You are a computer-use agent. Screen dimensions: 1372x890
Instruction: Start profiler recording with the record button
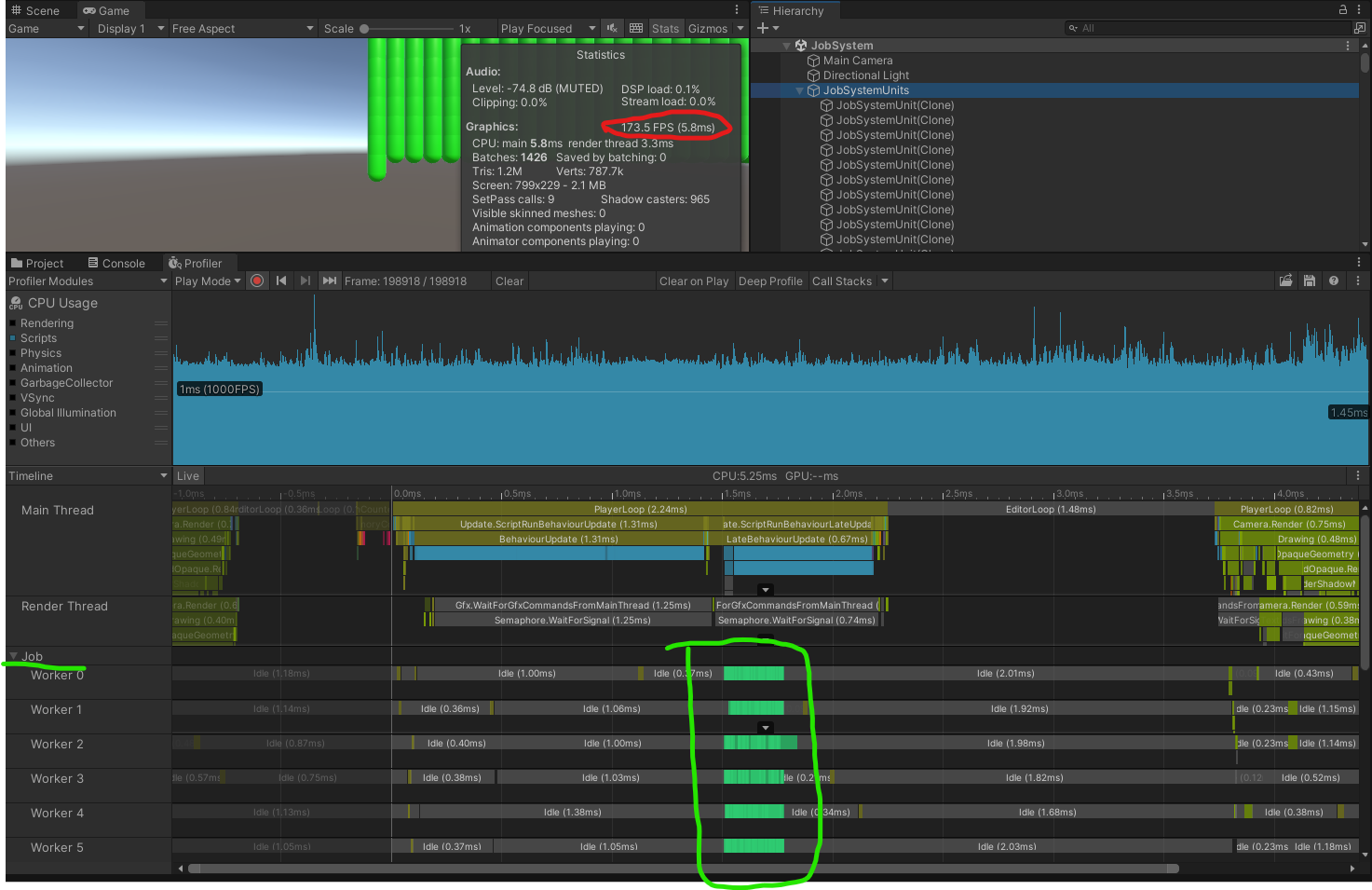tap(257, 281)
